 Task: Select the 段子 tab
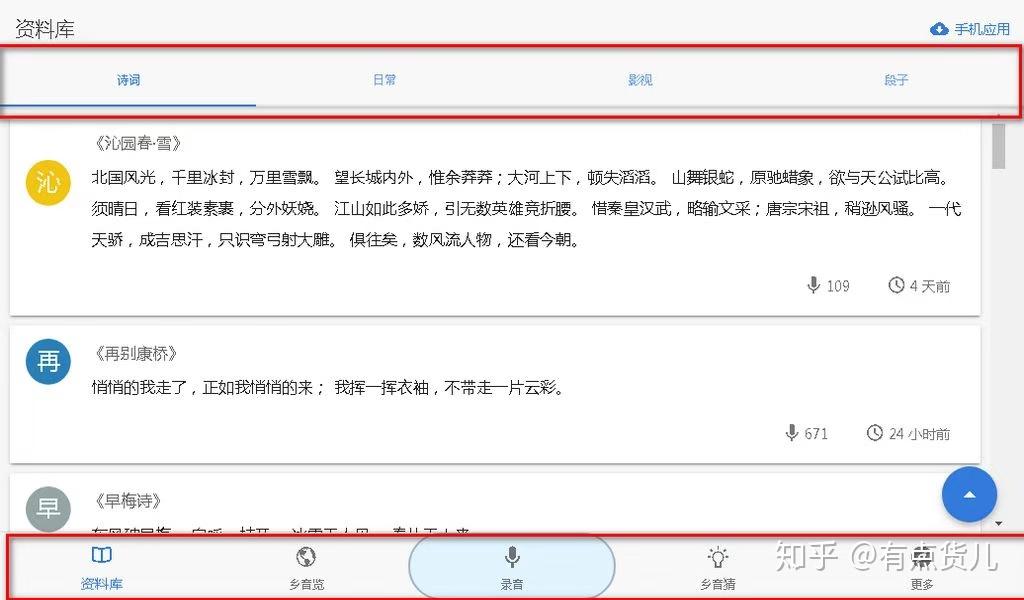(896, 80)
